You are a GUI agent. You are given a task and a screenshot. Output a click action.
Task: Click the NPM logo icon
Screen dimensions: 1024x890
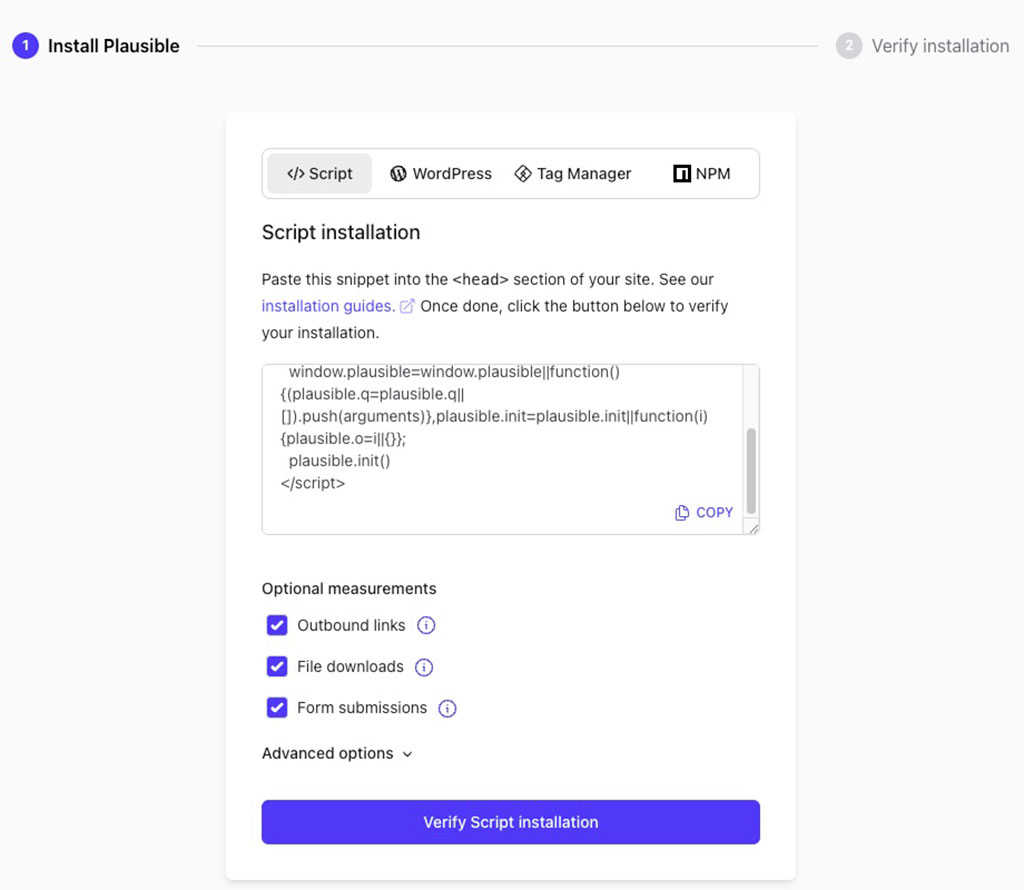point(682,174)
